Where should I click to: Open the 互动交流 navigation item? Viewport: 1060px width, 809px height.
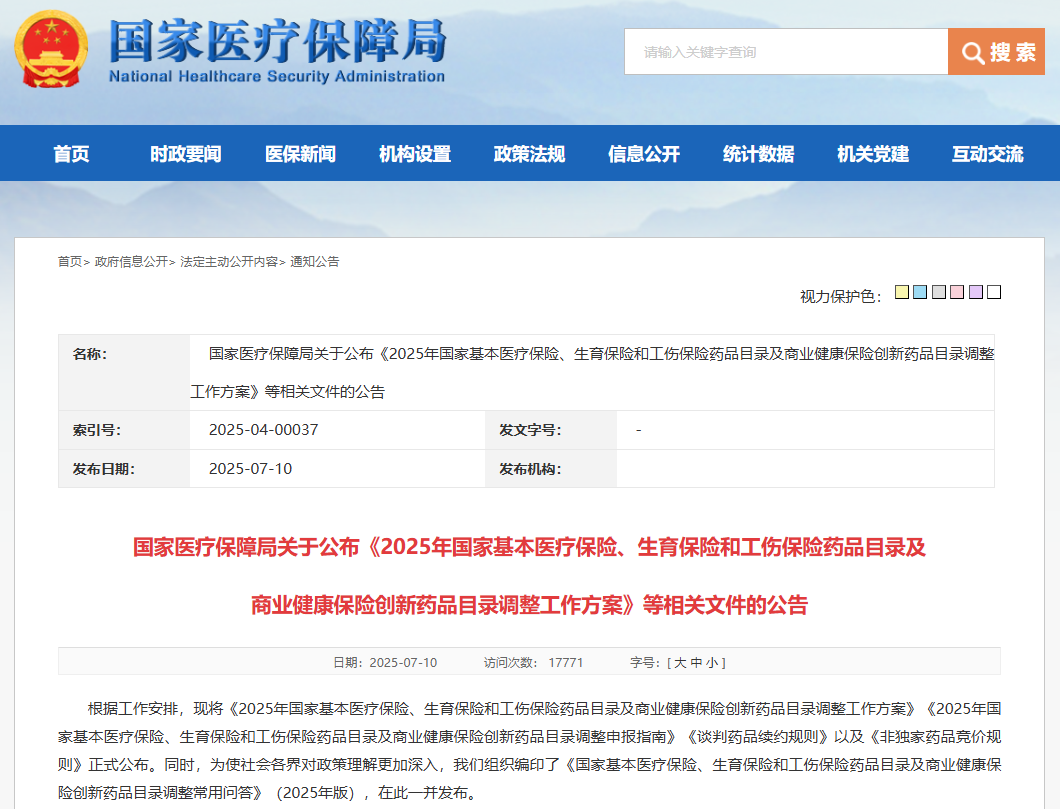coord(988,154)
